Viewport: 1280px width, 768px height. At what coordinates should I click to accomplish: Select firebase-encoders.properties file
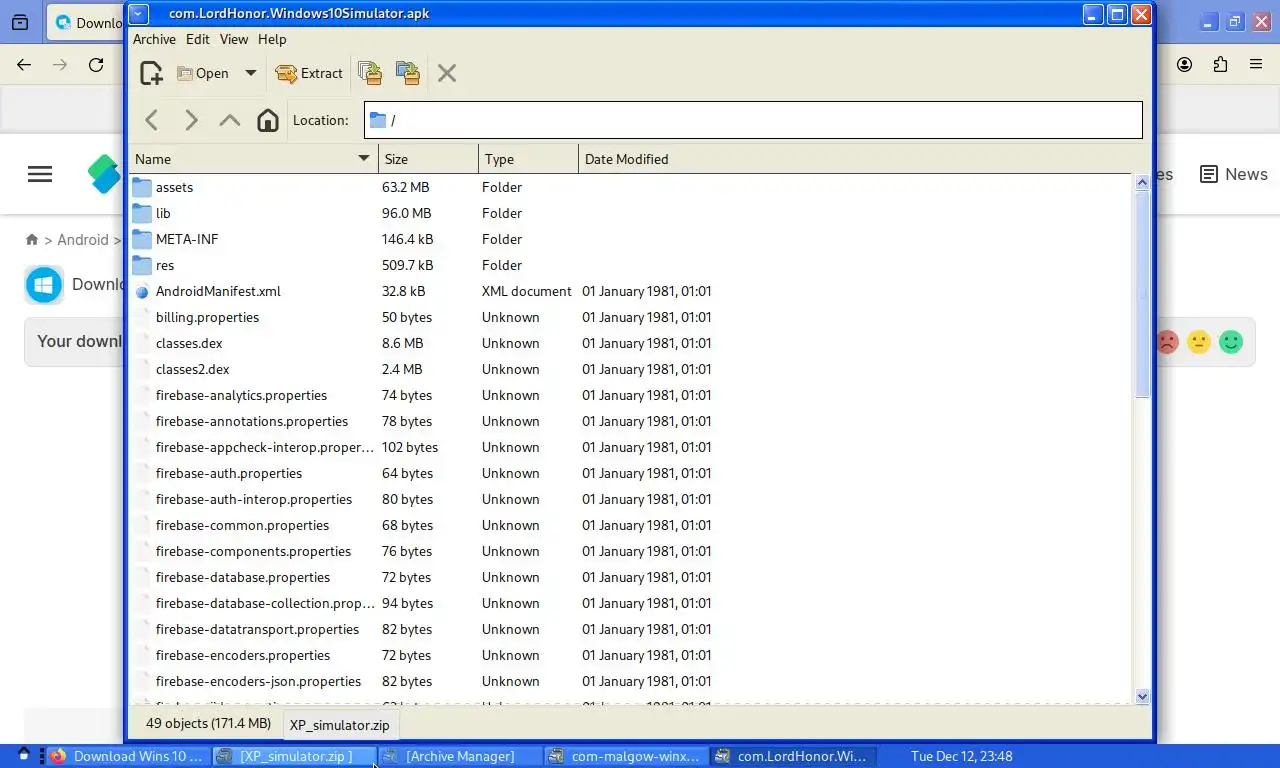(243, 655)
